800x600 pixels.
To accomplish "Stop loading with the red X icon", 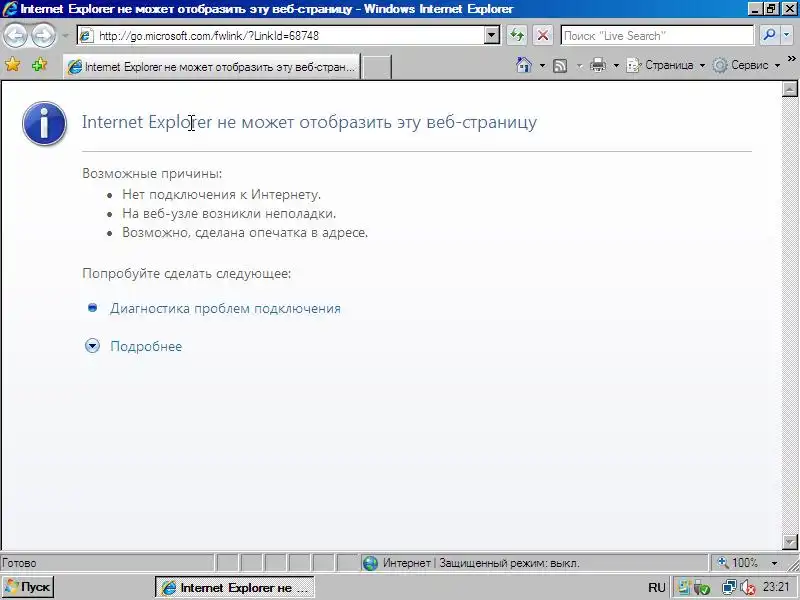I will click(x=543, y=35).
